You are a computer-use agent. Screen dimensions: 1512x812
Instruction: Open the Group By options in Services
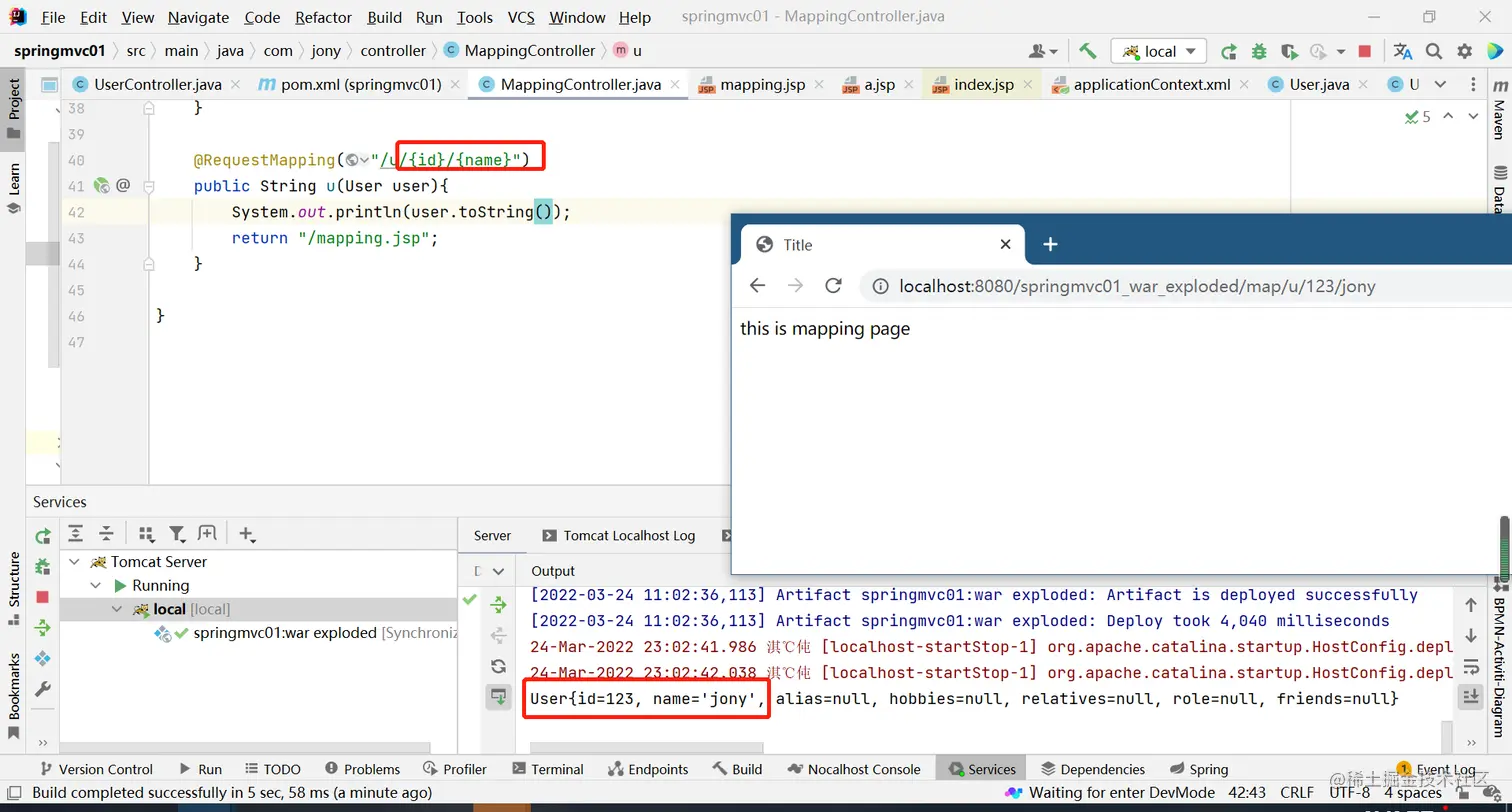pyautogui.click(x=147, y=534)
